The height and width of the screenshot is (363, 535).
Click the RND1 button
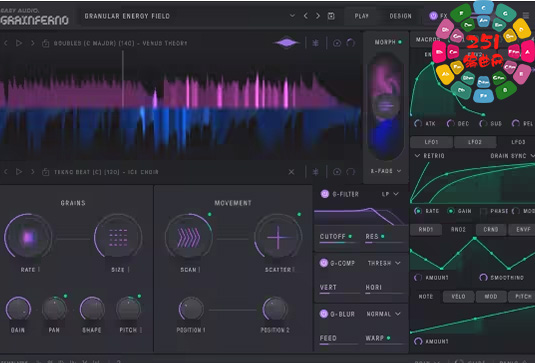426,230
